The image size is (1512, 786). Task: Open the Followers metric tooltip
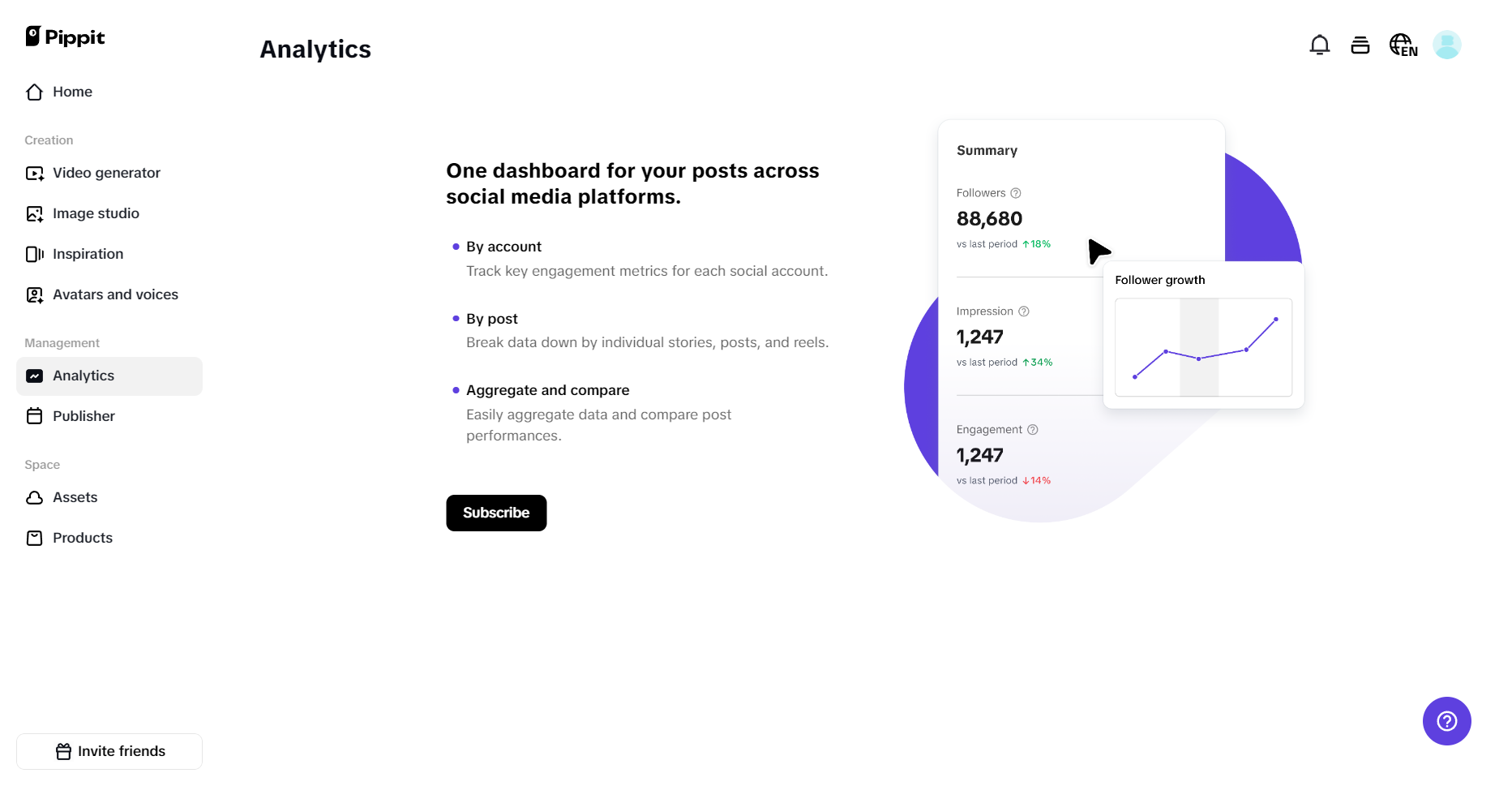pos(1015,193)
